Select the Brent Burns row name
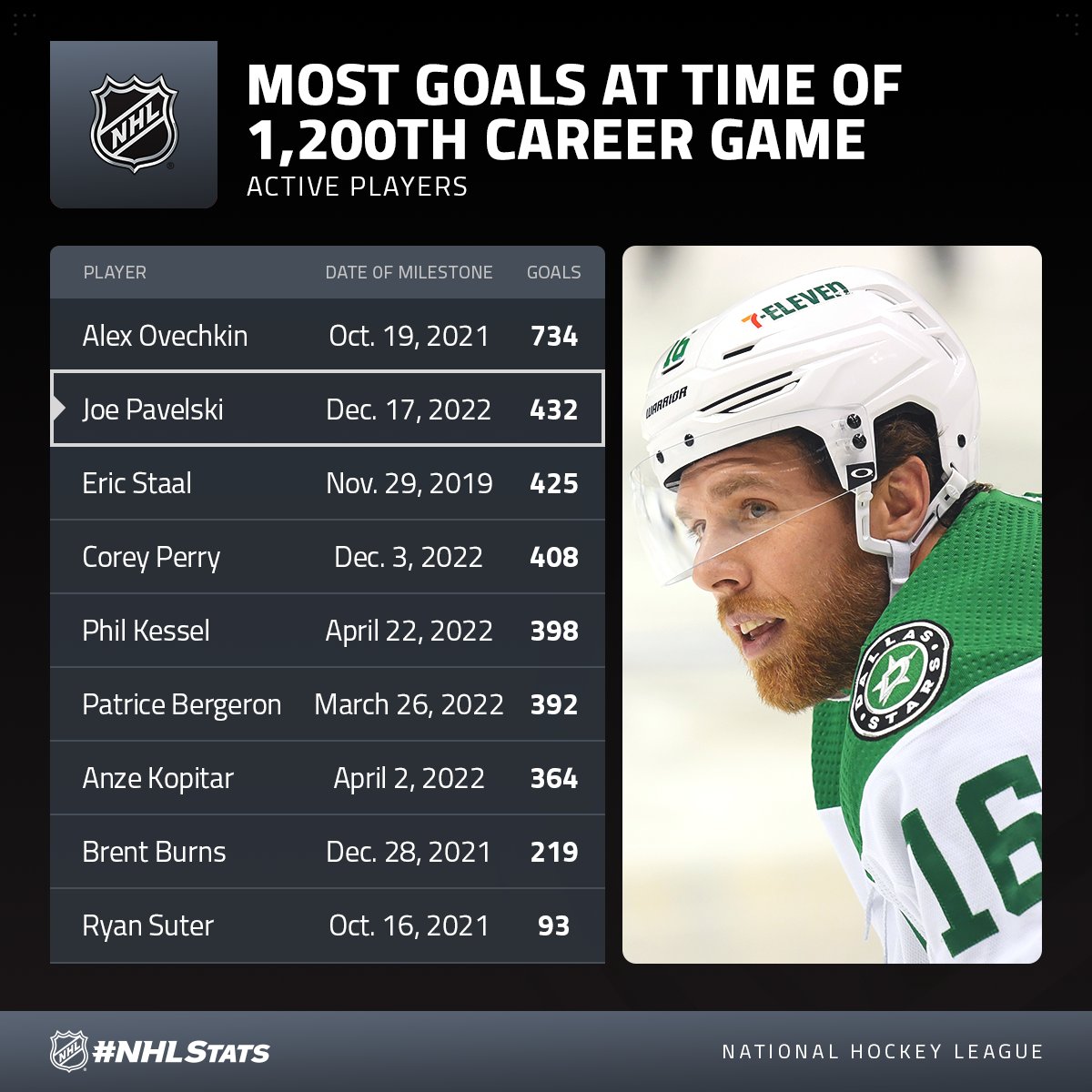Viewport: 1092px width, 1092px height. pyautogui.click(x=154, y=852)
